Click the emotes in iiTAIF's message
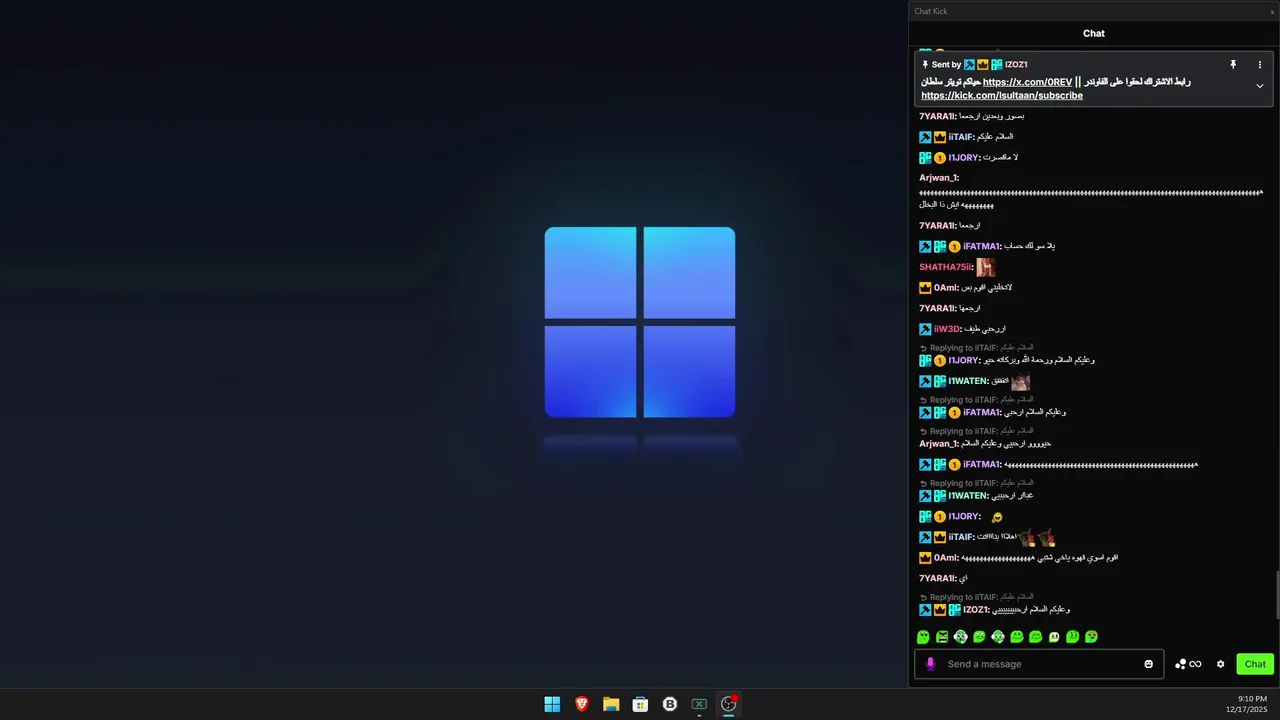 1037,537
